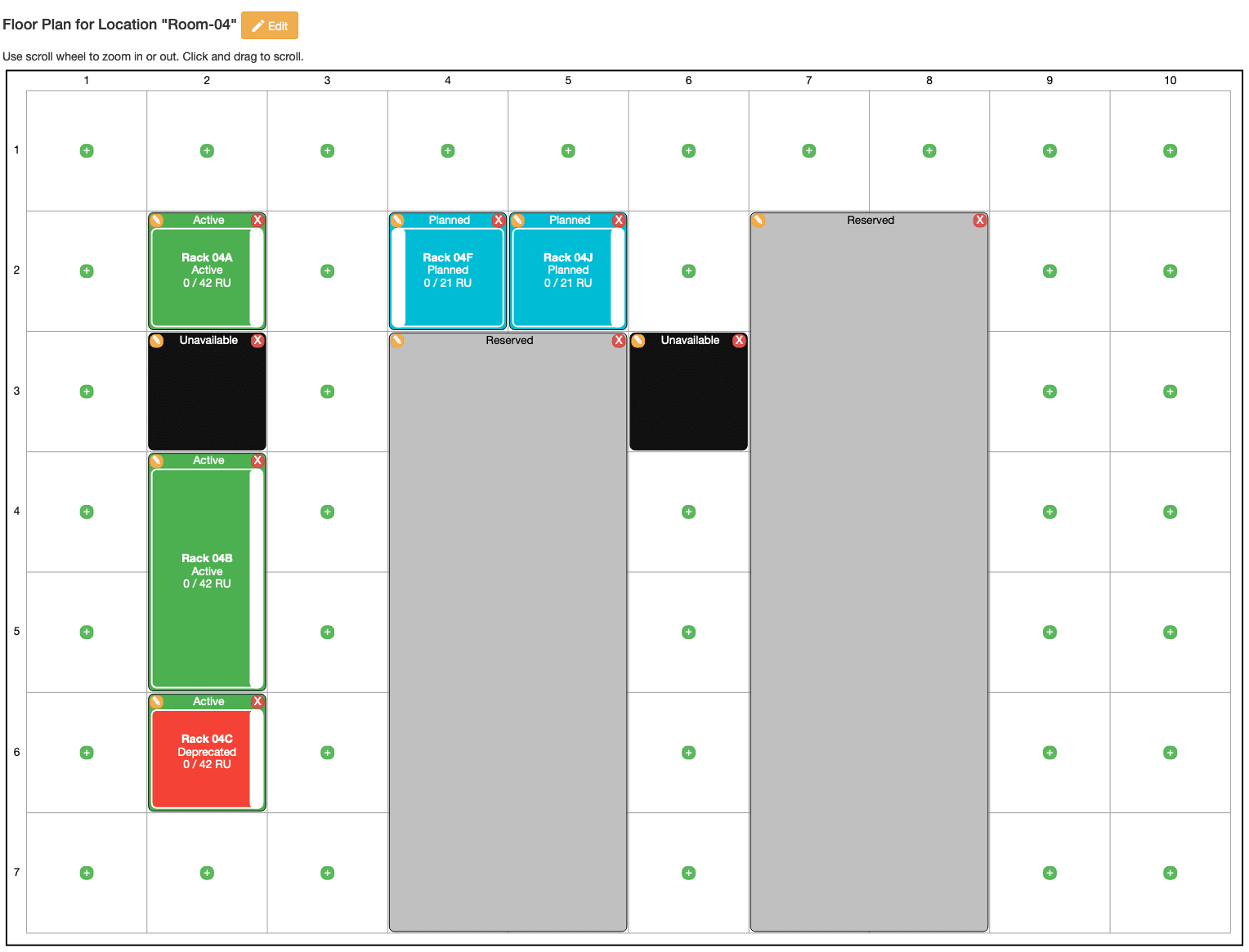Edit the Unavailable tile in column 2

[157, 341]
